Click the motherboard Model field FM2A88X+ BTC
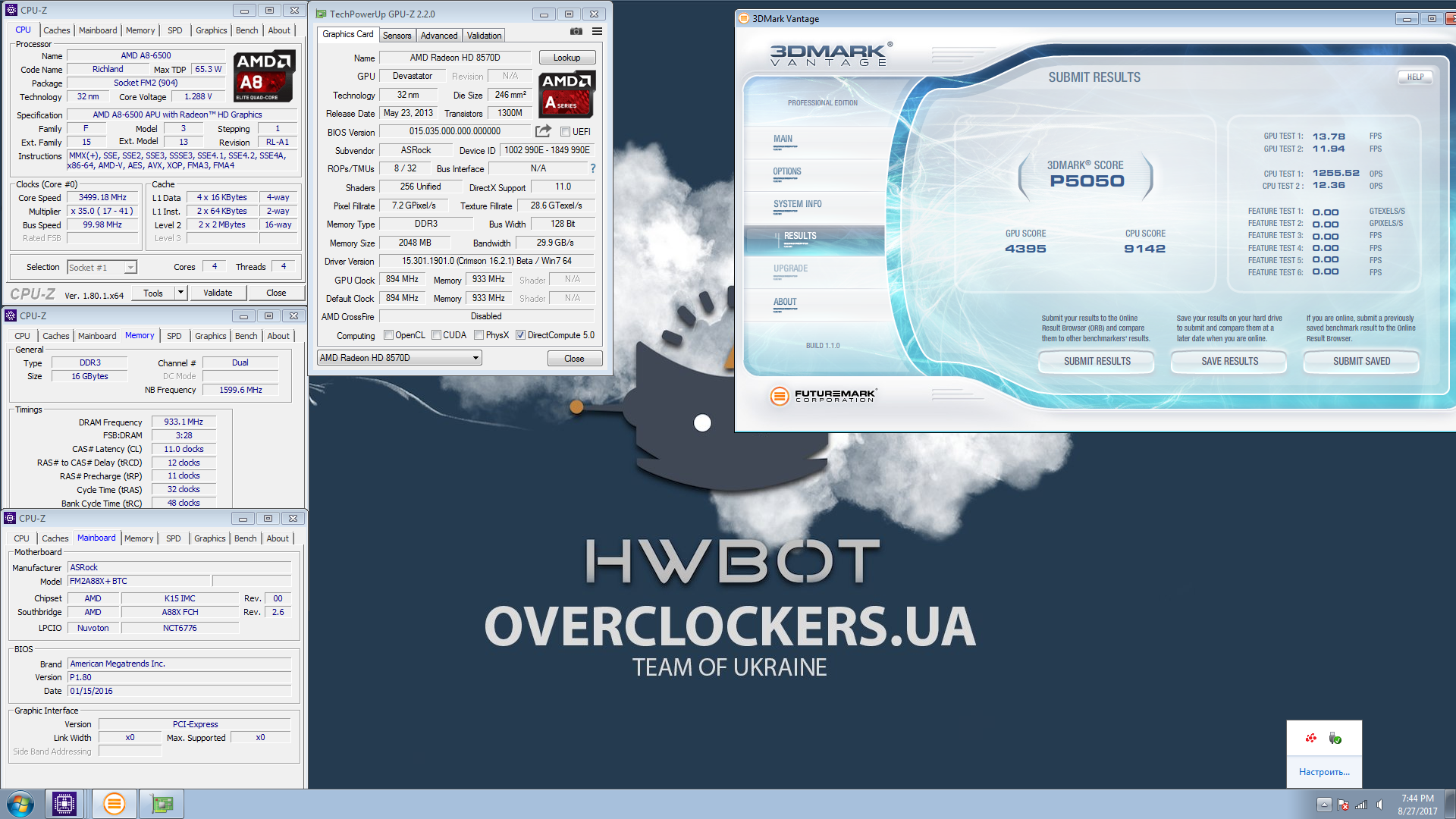1456x819 pixels. click(x=139, y=581)
